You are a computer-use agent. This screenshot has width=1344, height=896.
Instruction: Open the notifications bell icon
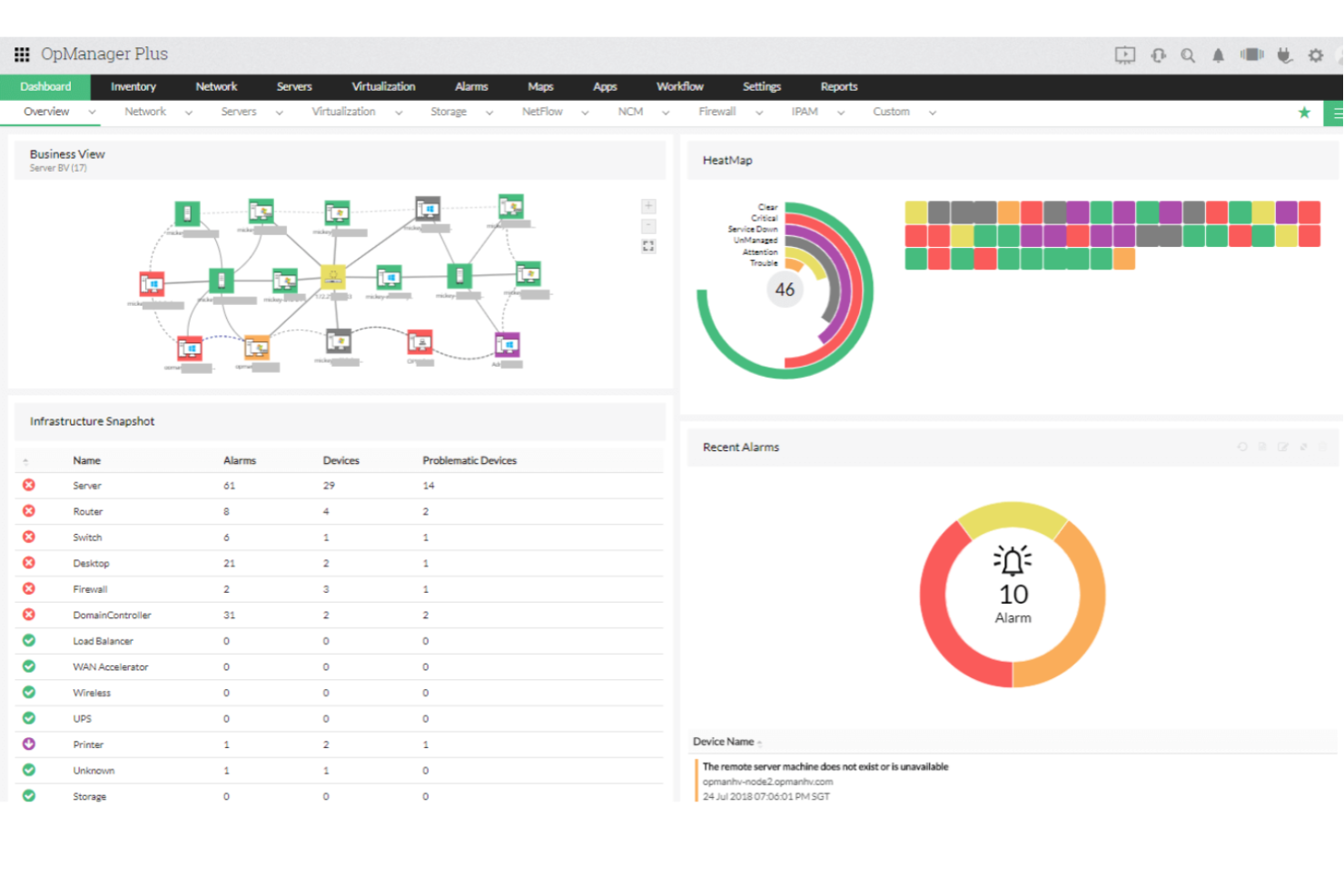1217,54
